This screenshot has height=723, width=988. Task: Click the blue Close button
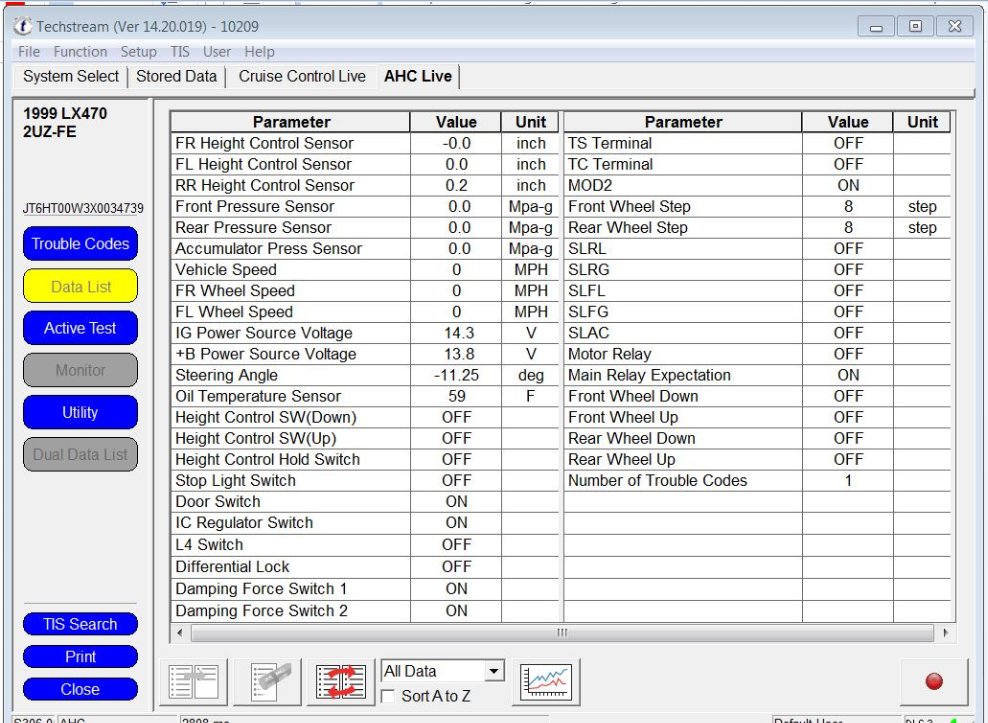(80, 689)
